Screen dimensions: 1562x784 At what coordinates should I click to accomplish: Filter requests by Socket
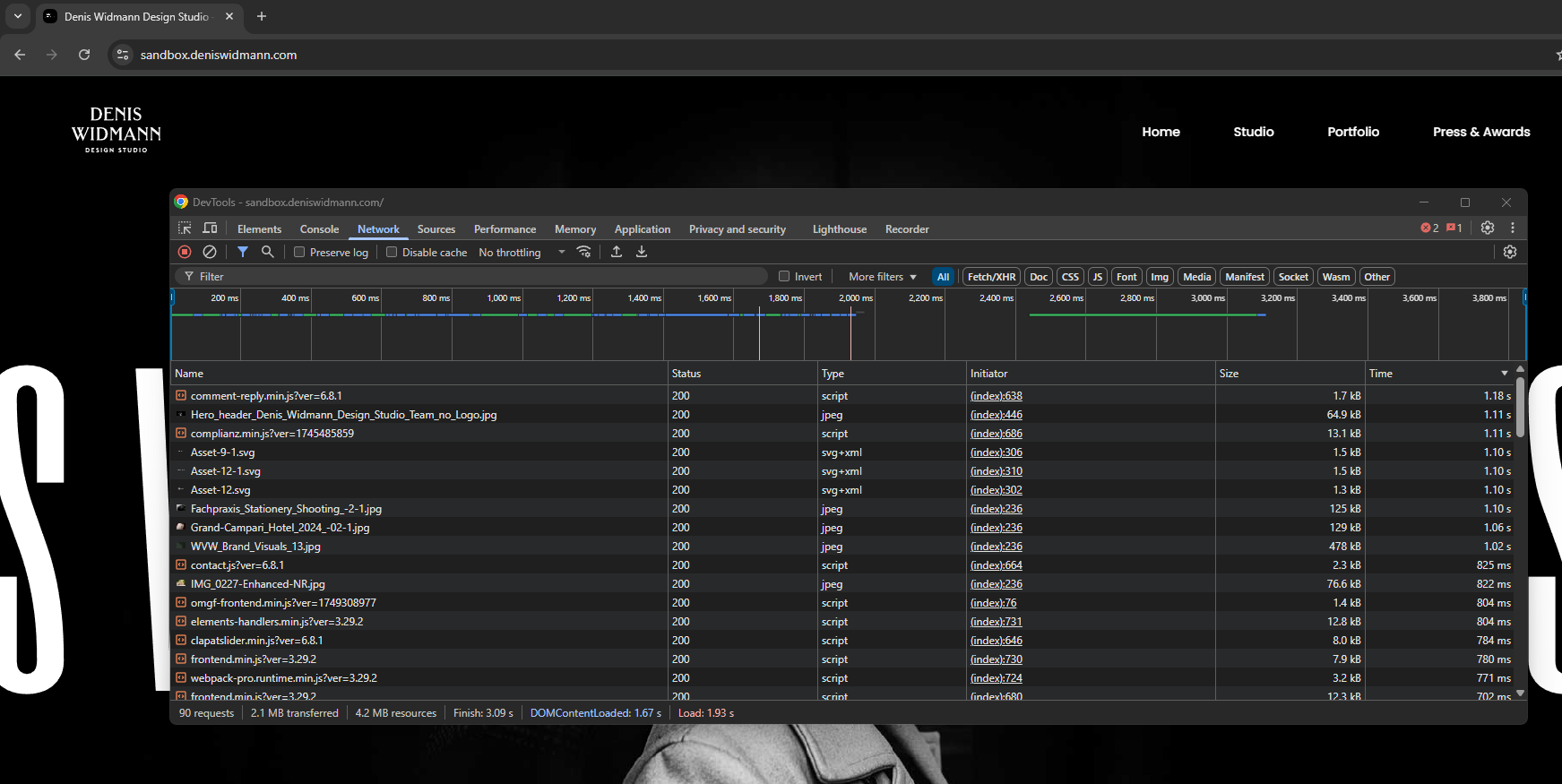pyautogui.click(x=1293, y=277)
